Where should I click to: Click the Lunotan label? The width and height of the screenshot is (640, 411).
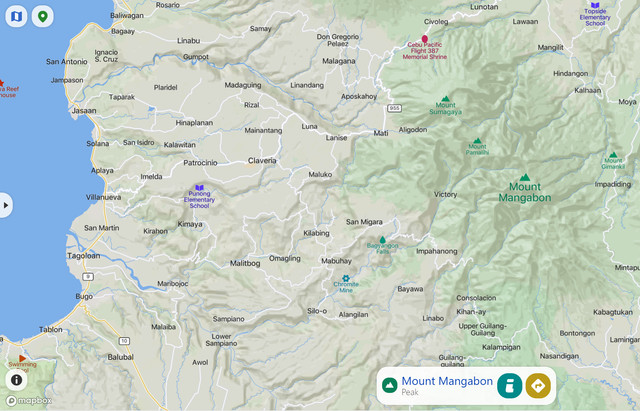click(484, 7)
